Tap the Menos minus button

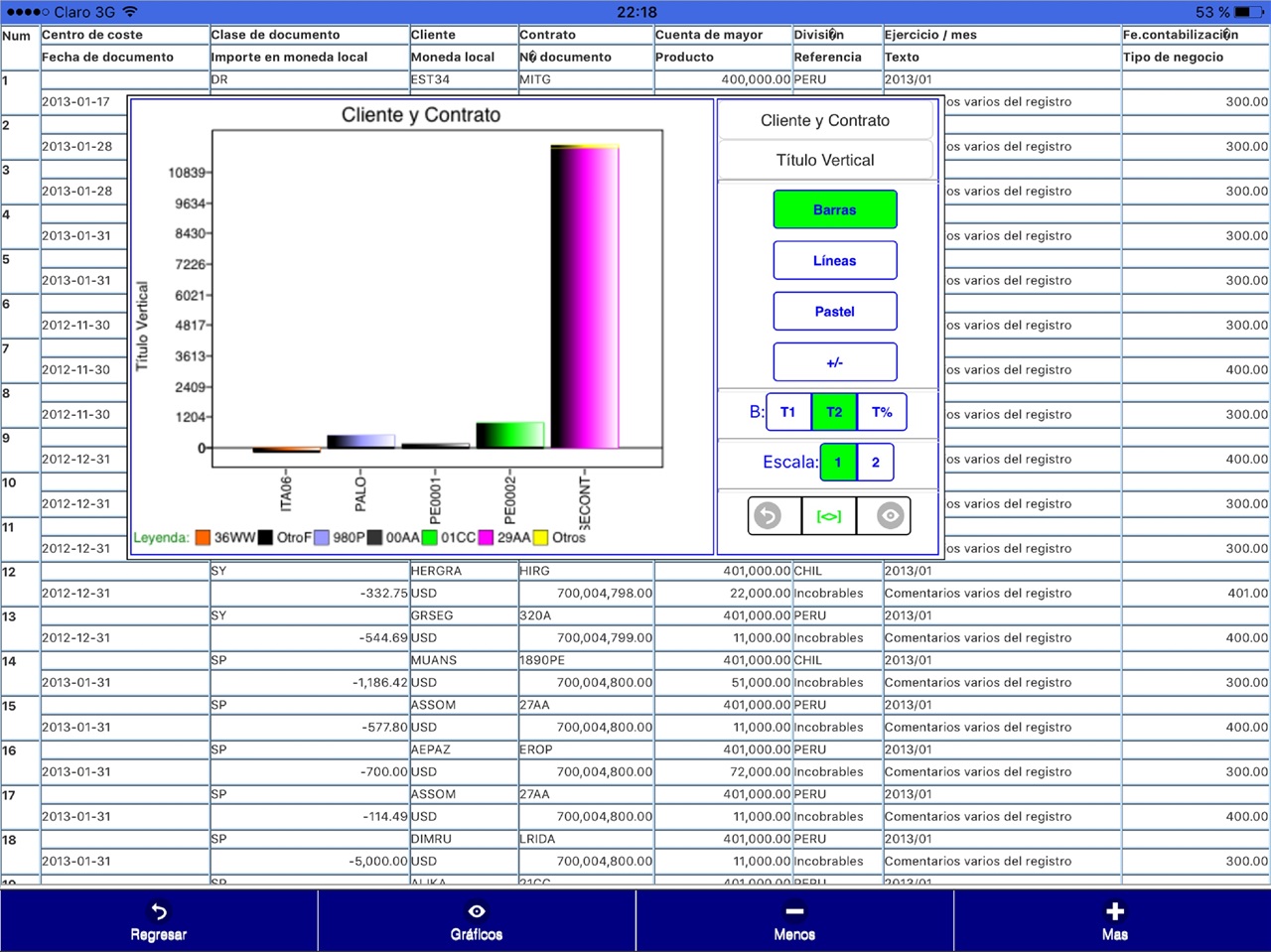(x=794, y=921)
